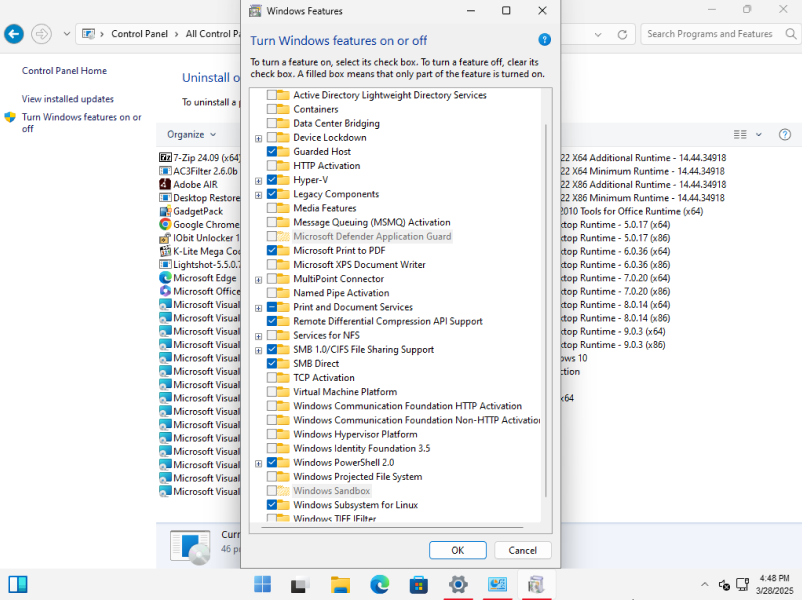
Task: Select Microsoft Defender Application Guard row
Action: pyautogui.click(x=372, y=236)
